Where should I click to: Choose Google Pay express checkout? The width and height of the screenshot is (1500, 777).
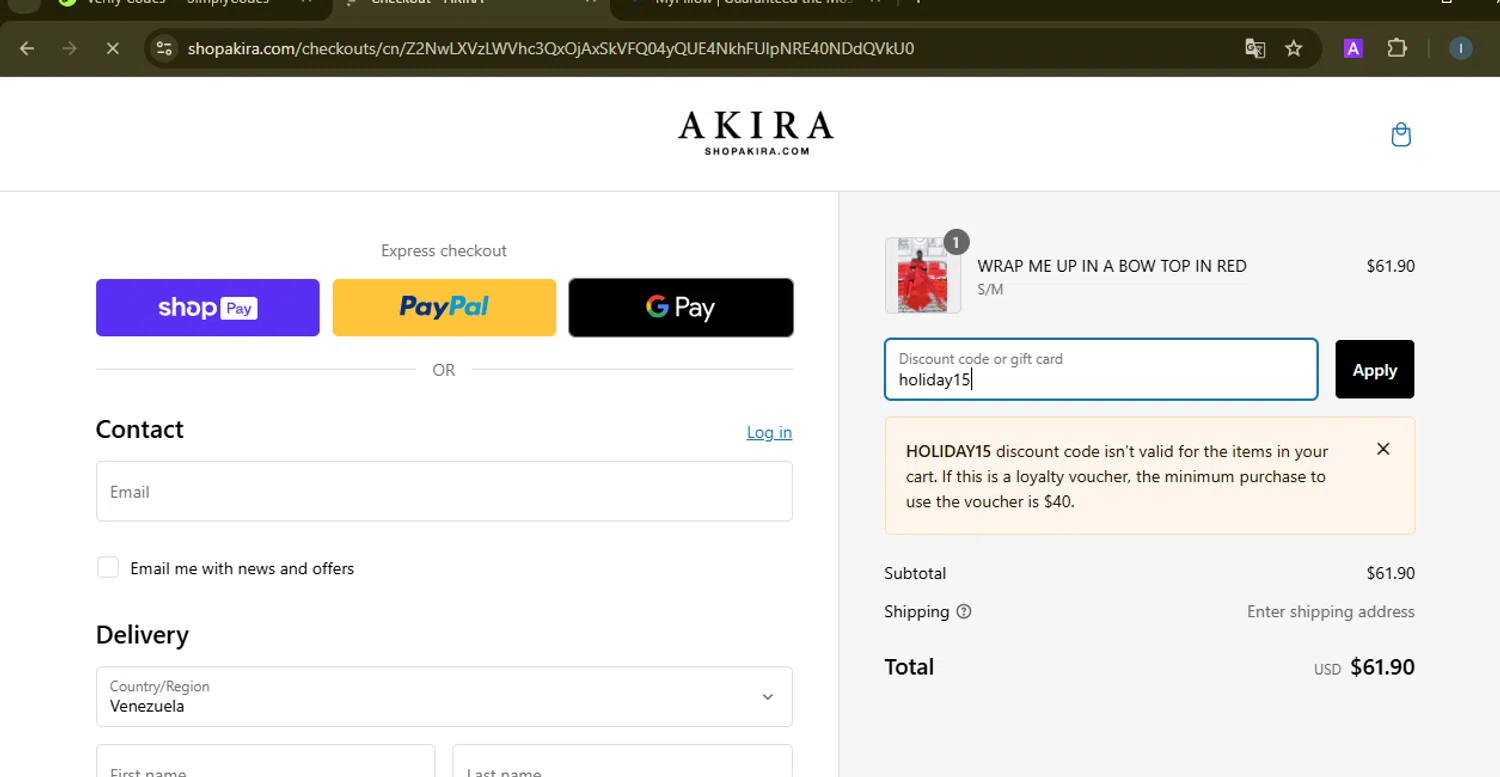pos(681,307)
